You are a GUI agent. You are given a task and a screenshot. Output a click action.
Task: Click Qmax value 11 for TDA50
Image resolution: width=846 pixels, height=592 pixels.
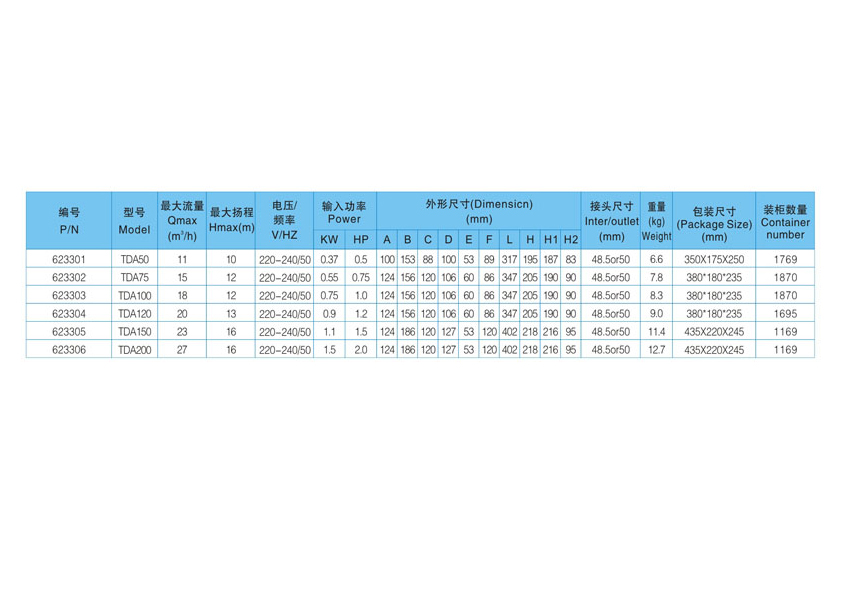pos(182,260)
